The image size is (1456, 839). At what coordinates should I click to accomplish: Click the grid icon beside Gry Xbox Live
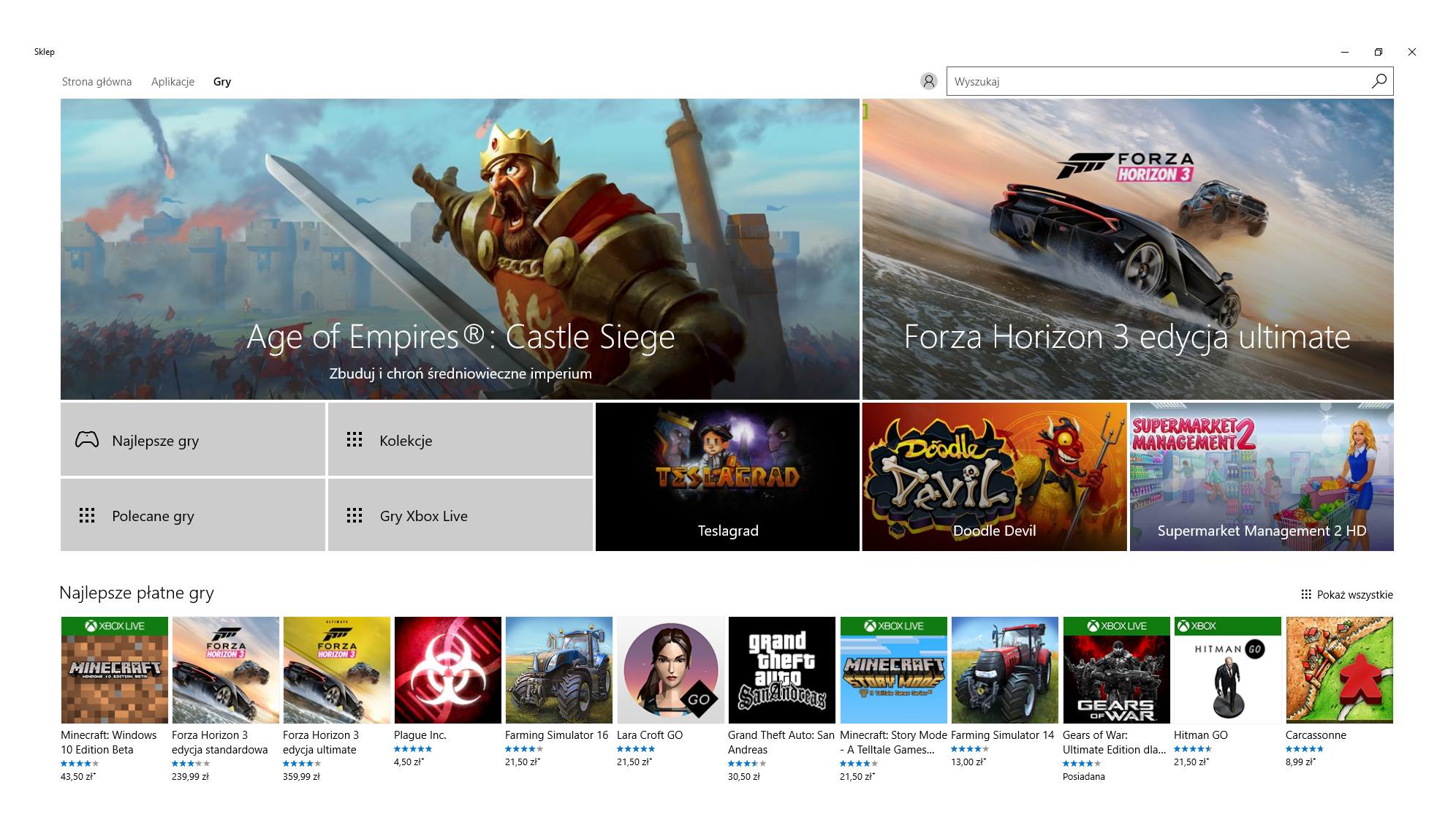[354, 516]
